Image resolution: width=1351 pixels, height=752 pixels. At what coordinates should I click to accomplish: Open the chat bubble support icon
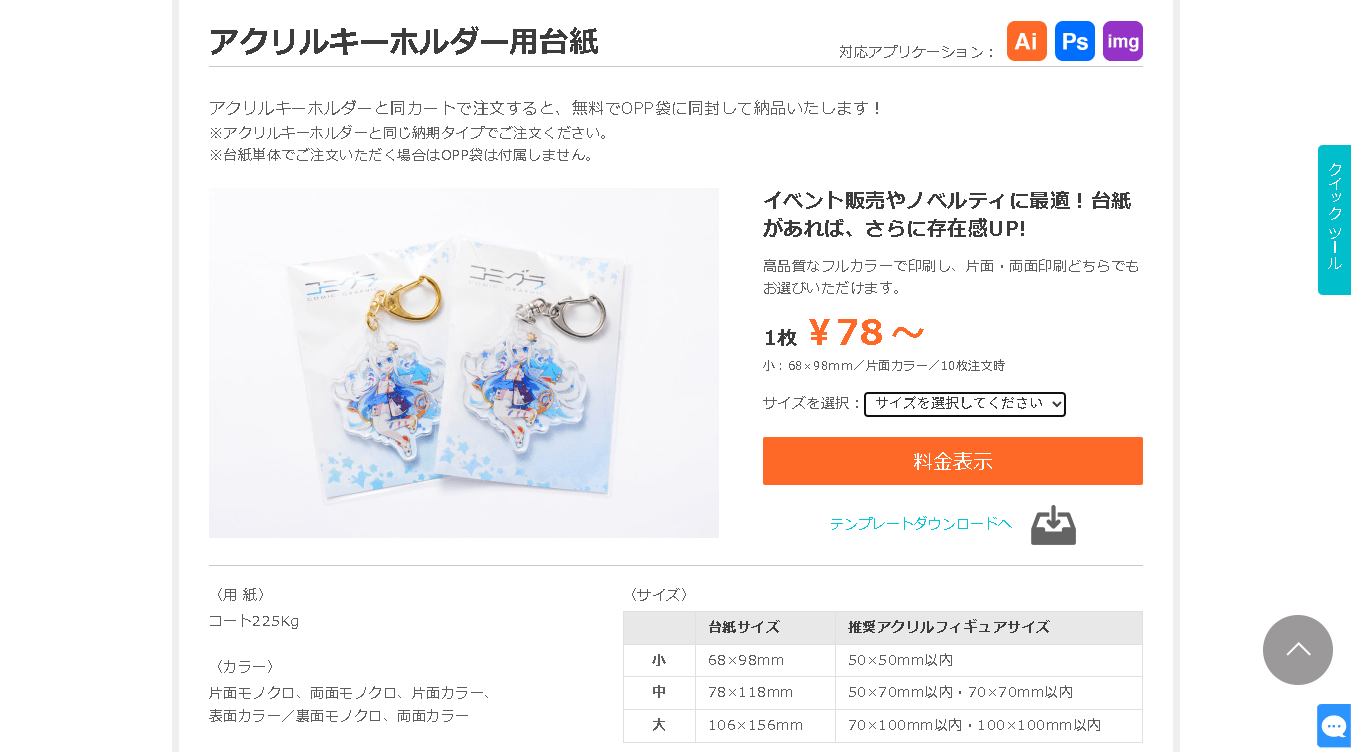pyautogui.click(x=1334, y=726)
